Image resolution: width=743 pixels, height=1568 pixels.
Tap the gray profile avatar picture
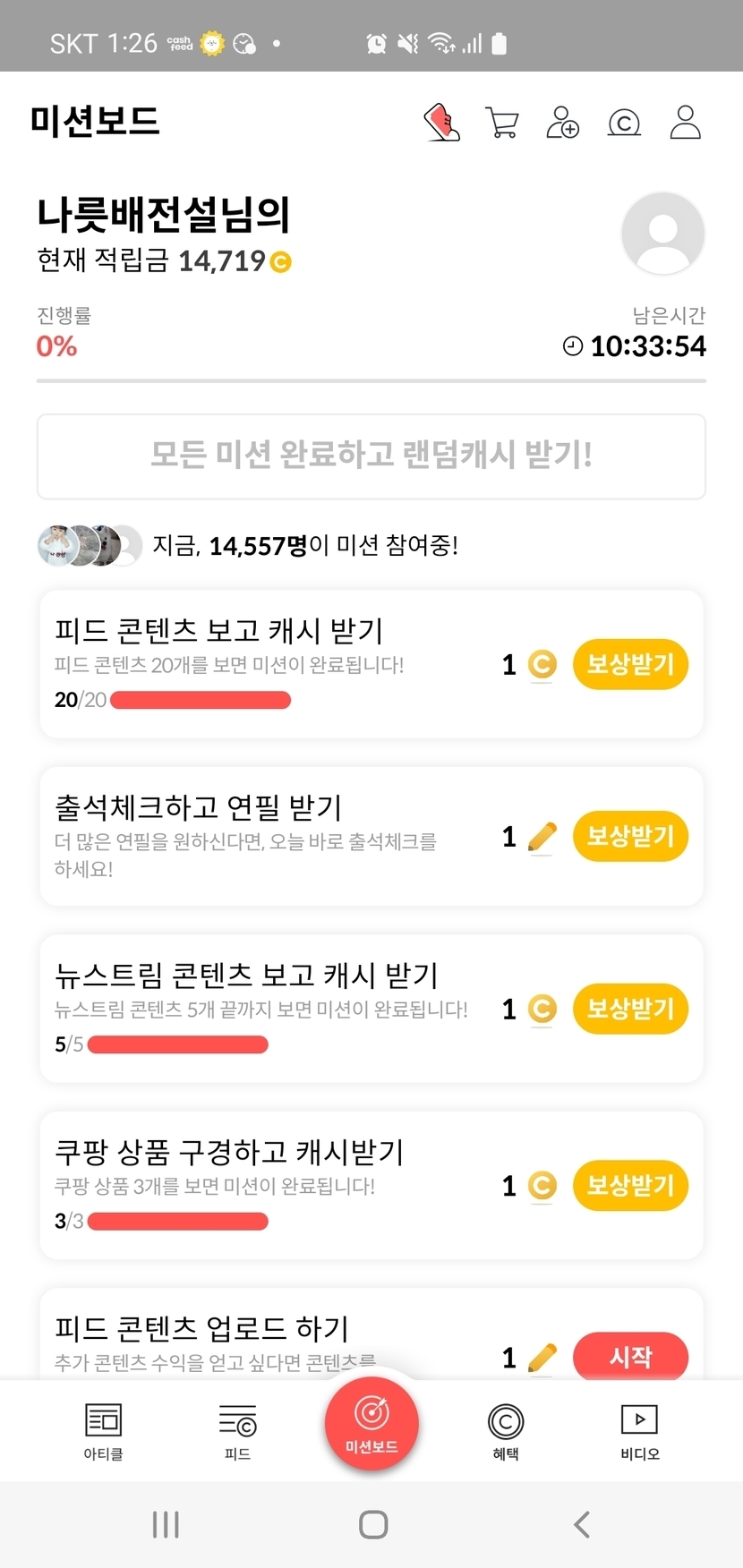662,234
